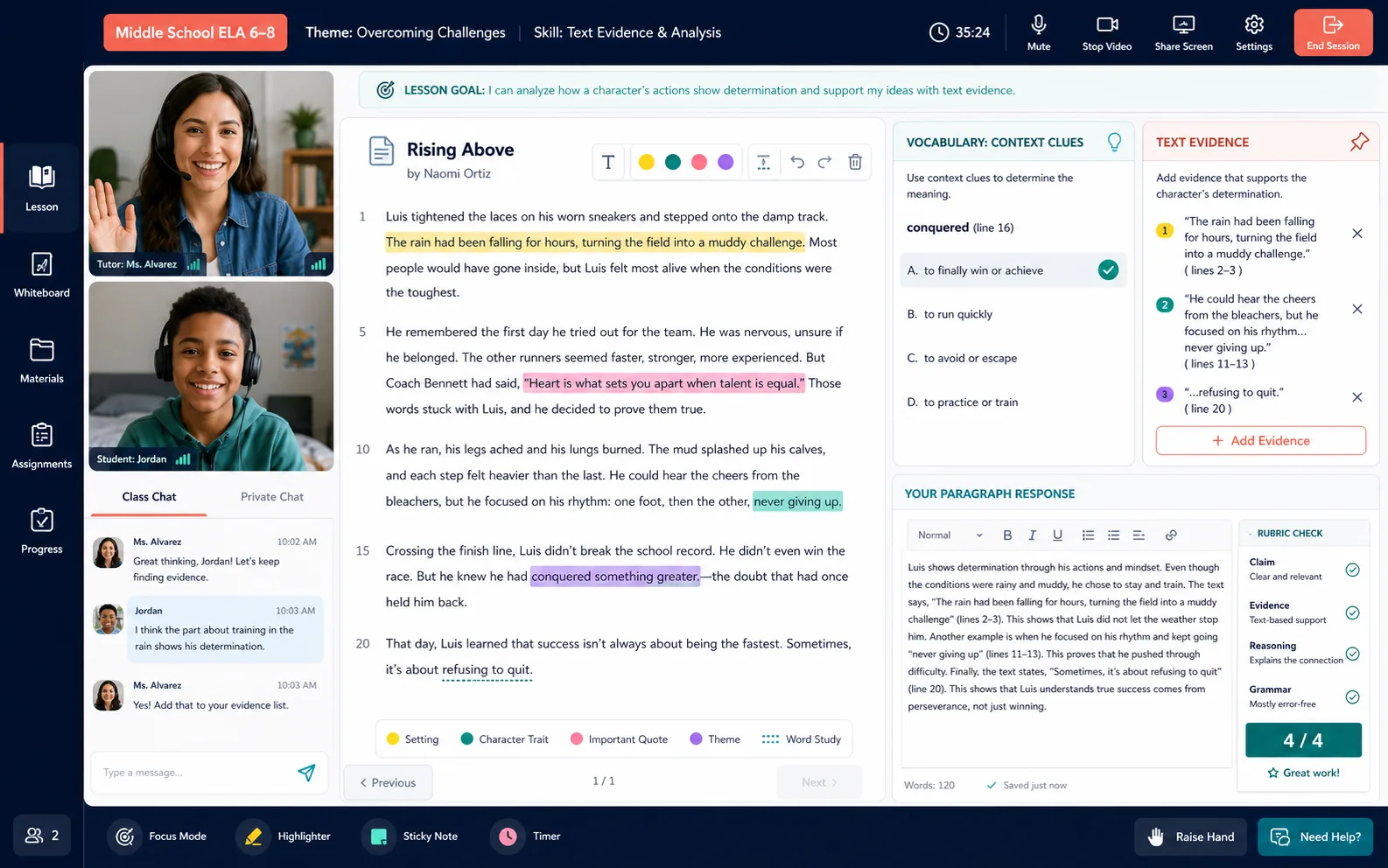Insert numbered list in response editor
1388x868 pixels.
click(1088, 535)
